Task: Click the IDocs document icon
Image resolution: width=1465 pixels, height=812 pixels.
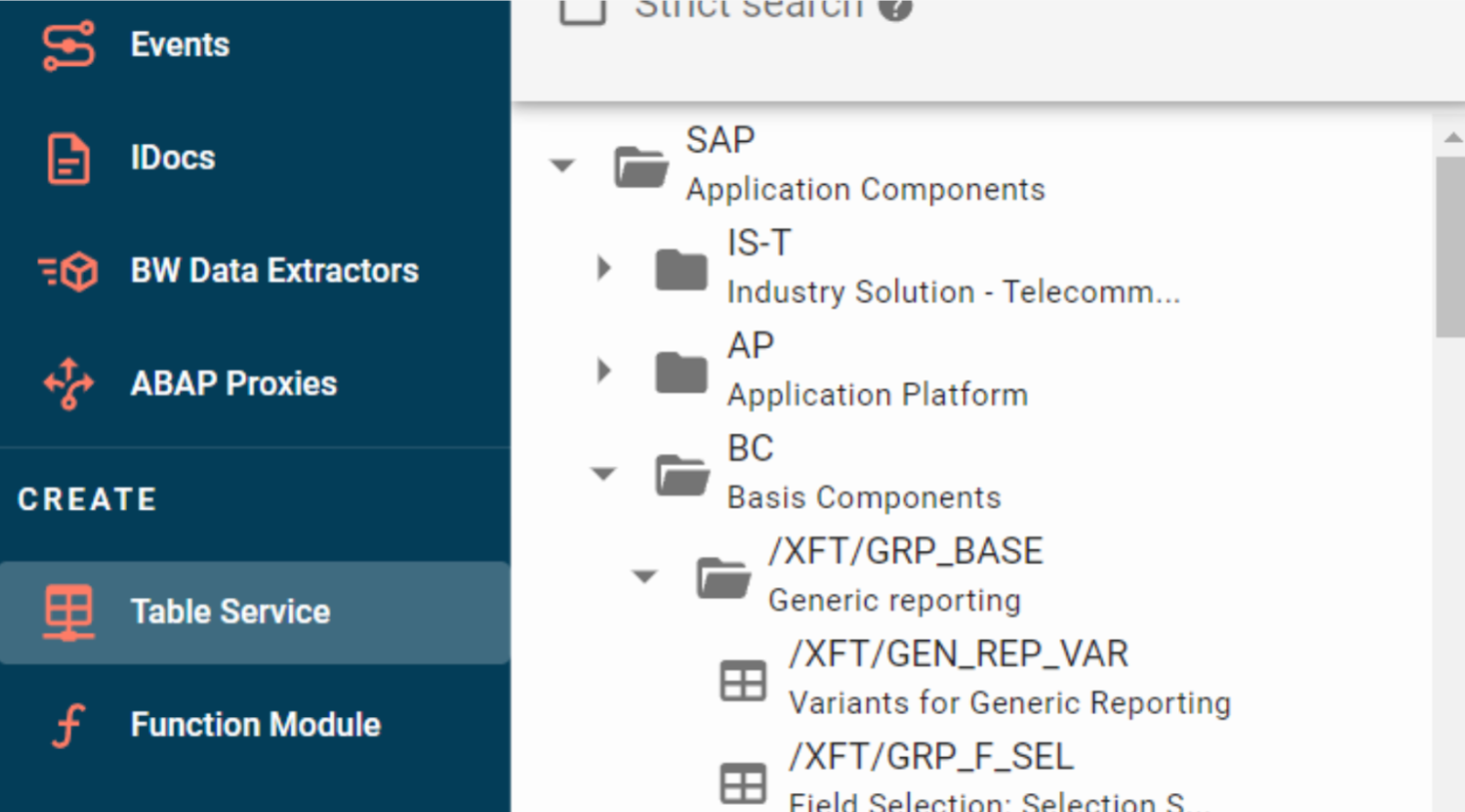Action: point(67,157)
